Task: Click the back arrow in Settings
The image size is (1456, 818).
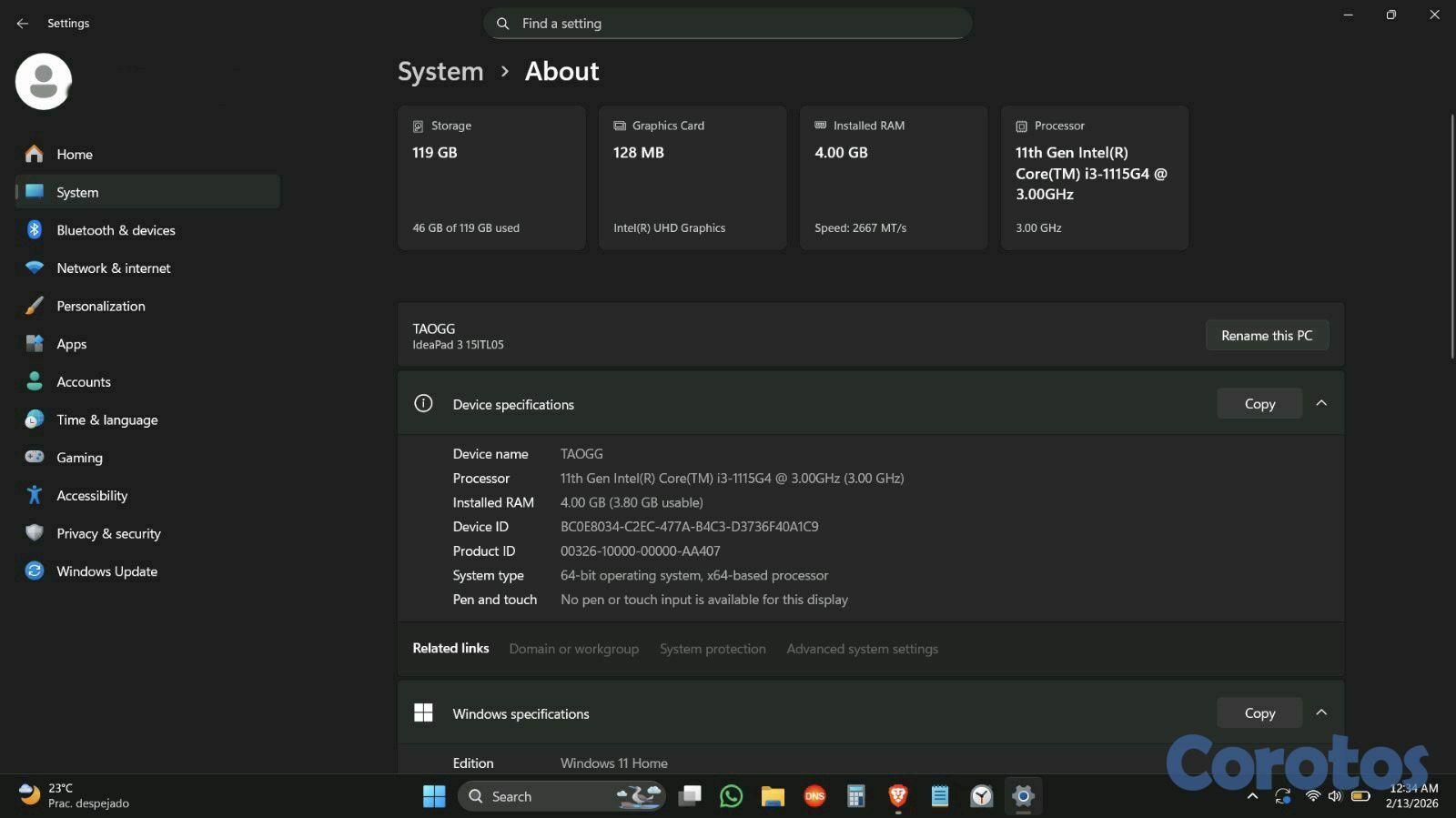Action: point(23,24)
